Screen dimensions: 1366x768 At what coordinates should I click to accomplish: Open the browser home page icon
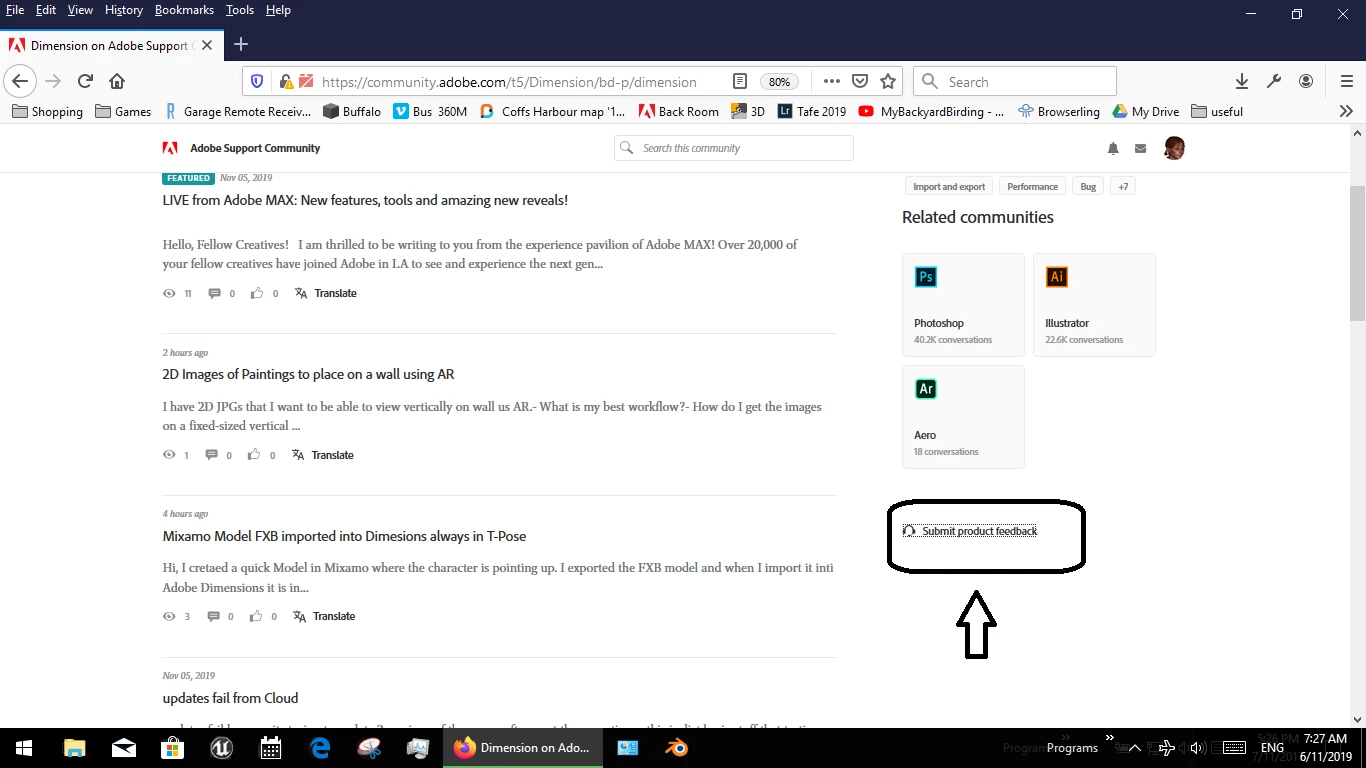pyautogui.click(x=117, y=82)
